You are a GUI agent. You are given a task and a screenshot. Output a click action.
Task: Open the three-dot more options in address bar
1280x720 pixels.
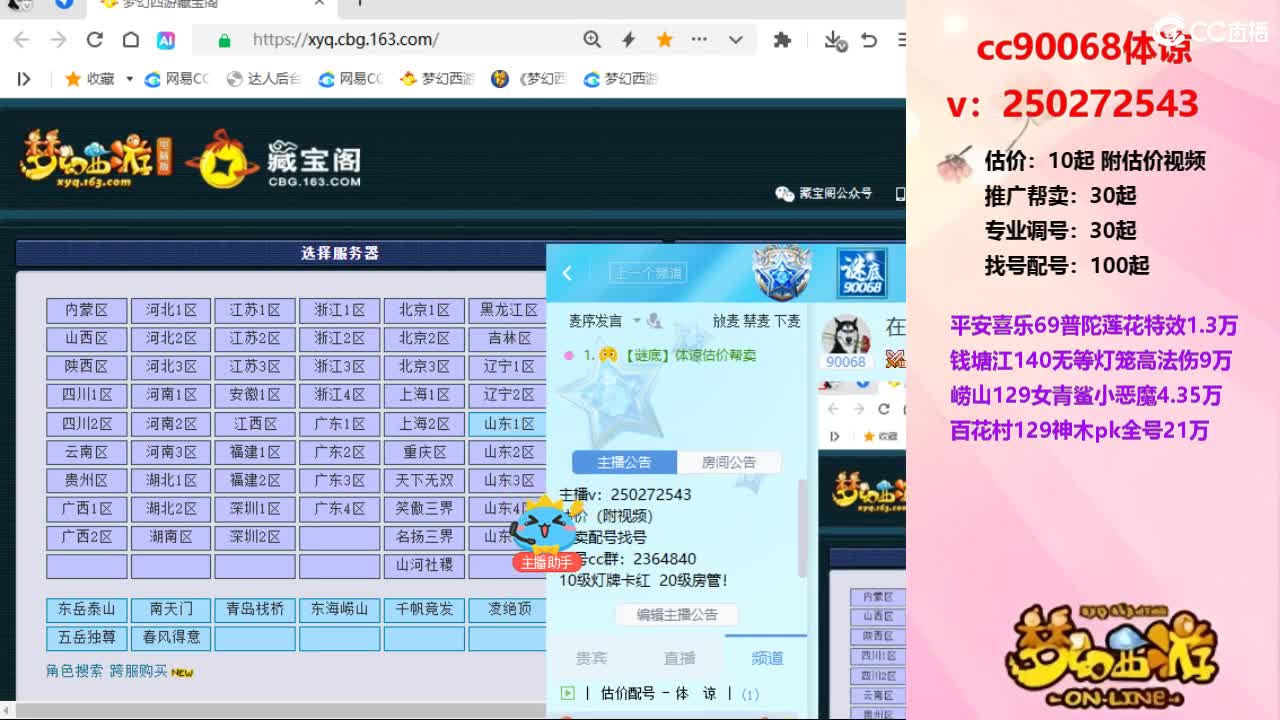pyautogui.click(x=699, y=40)
